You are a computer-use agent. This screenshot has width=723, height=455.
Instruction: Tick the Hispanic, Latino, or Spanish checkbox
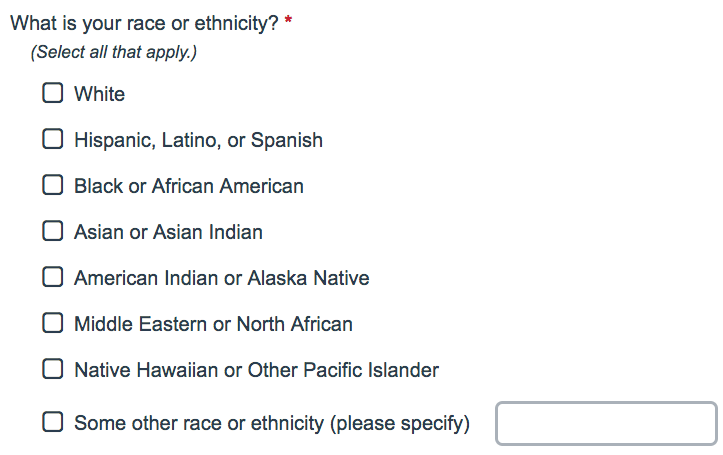point(53,139)
